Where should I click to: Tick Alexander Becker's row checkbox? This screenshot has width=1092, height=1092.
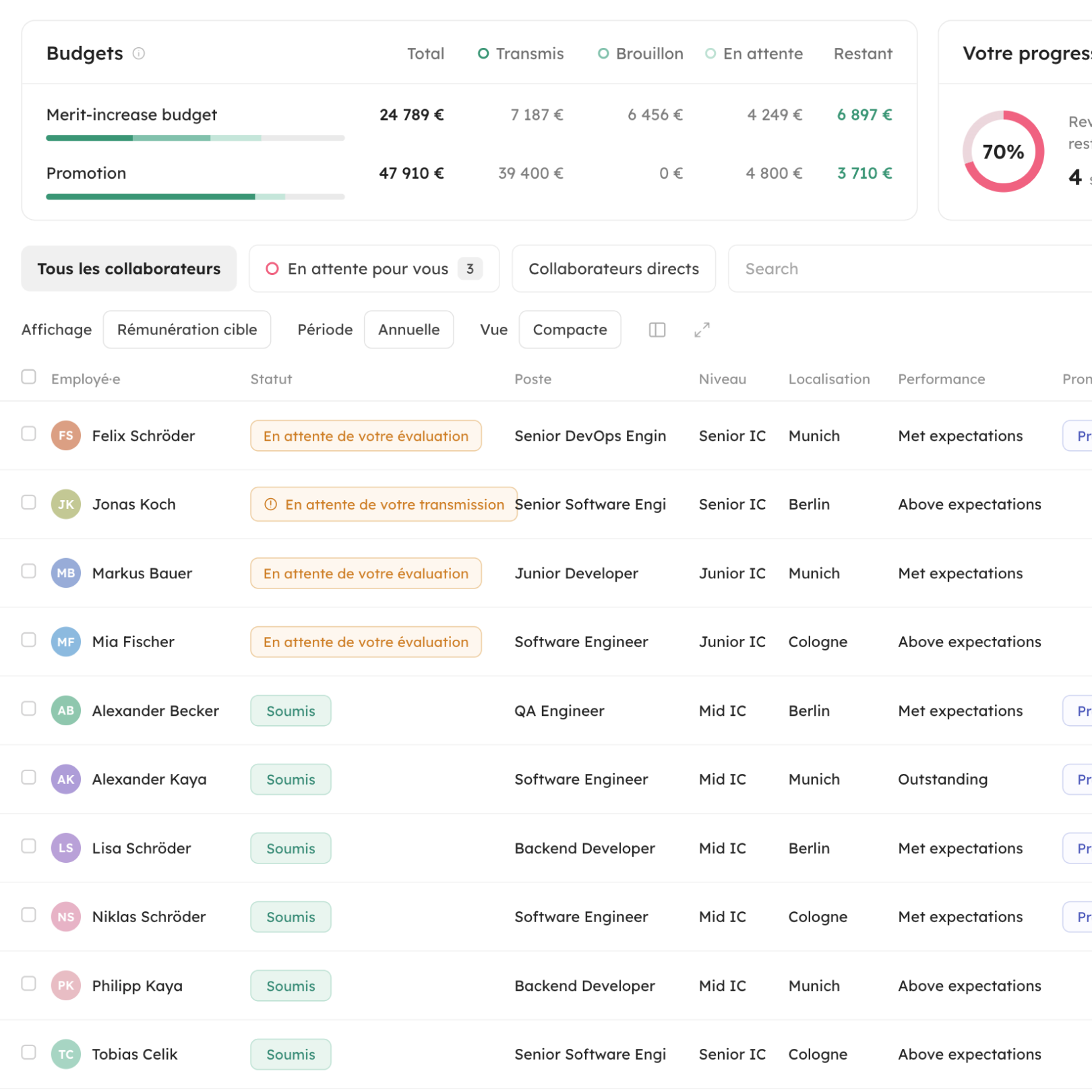pyautogui.click(x=28, y=708)
